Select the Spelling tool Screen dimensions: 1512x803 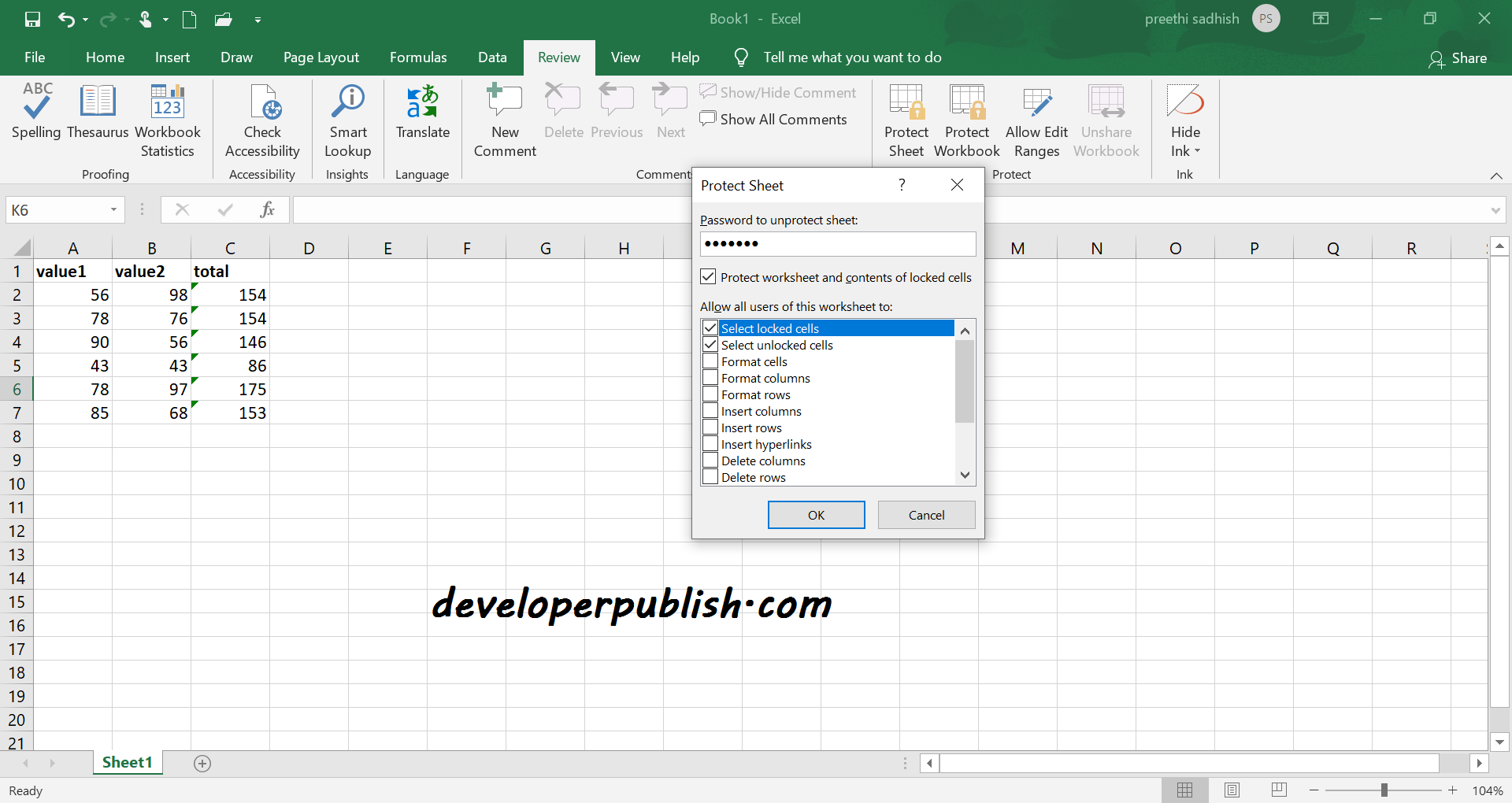point(36,118)
